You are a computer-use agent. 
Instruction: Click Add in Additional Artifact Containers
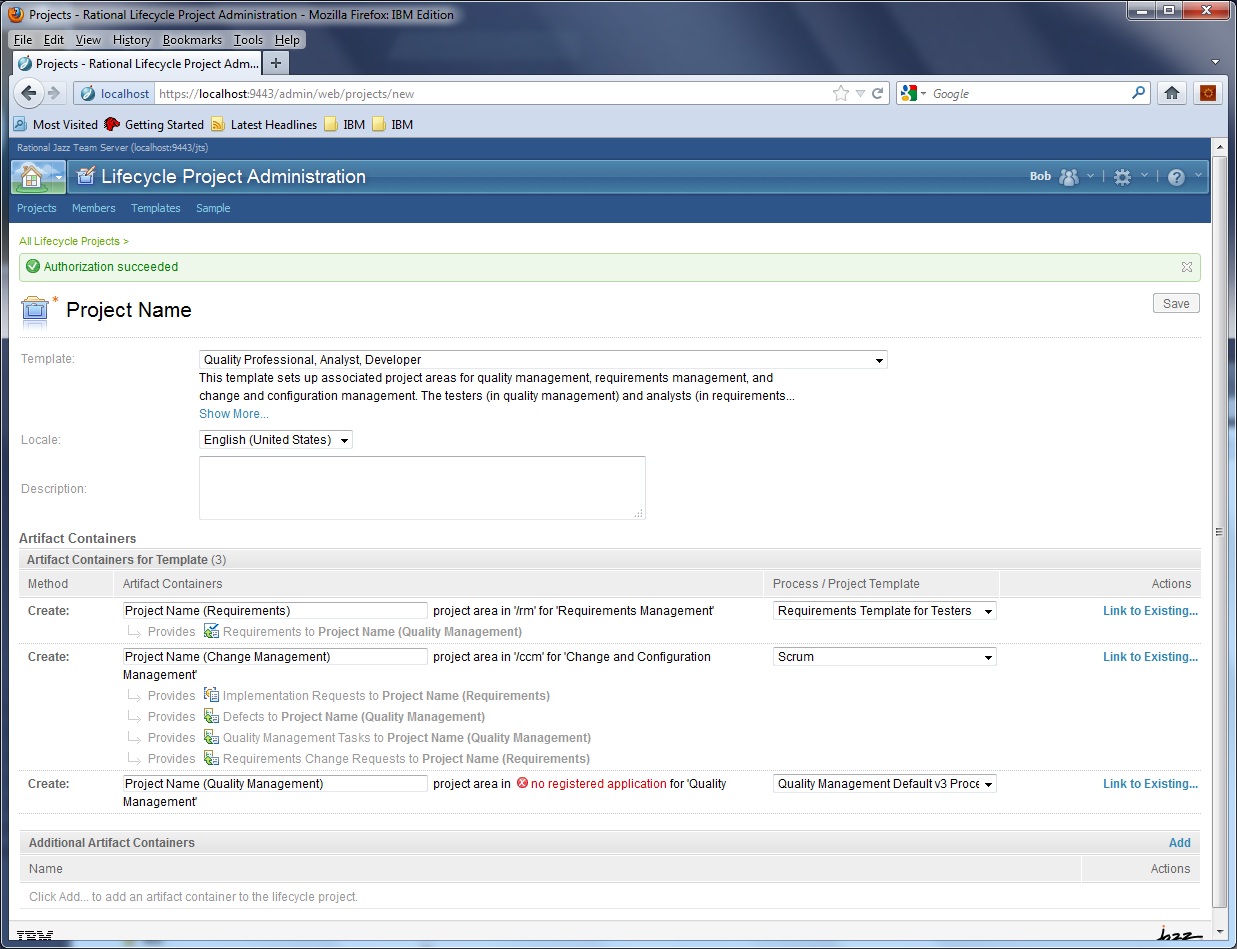tap(1180, 843)
